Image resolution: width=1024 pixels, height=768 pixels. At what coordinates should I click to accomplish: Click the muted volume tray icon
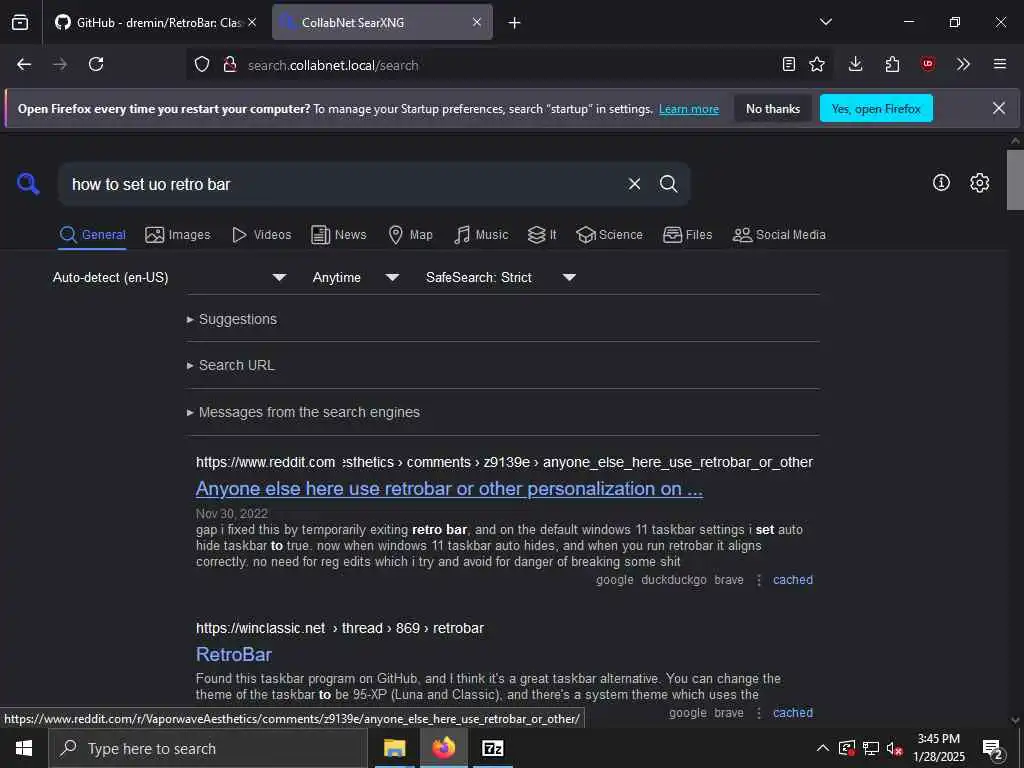[x=894, y=748]
